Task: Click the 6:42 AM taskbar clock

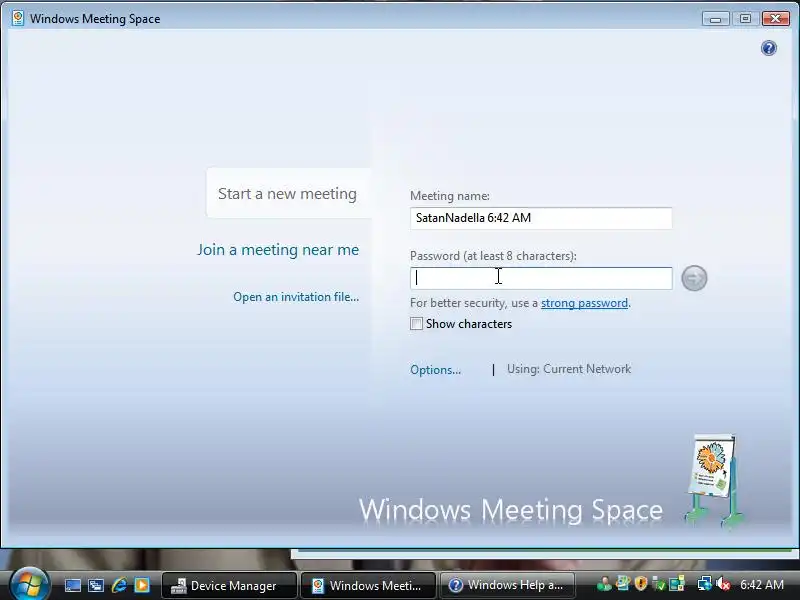Action: [x=762, y=584]
